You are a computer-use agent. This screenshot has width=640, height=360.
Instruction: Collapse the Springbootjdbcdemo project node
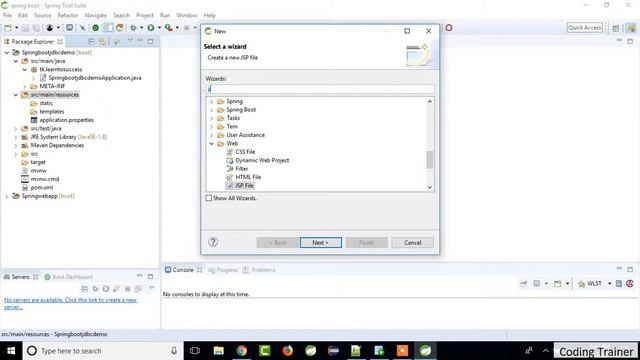pos(7,53)
